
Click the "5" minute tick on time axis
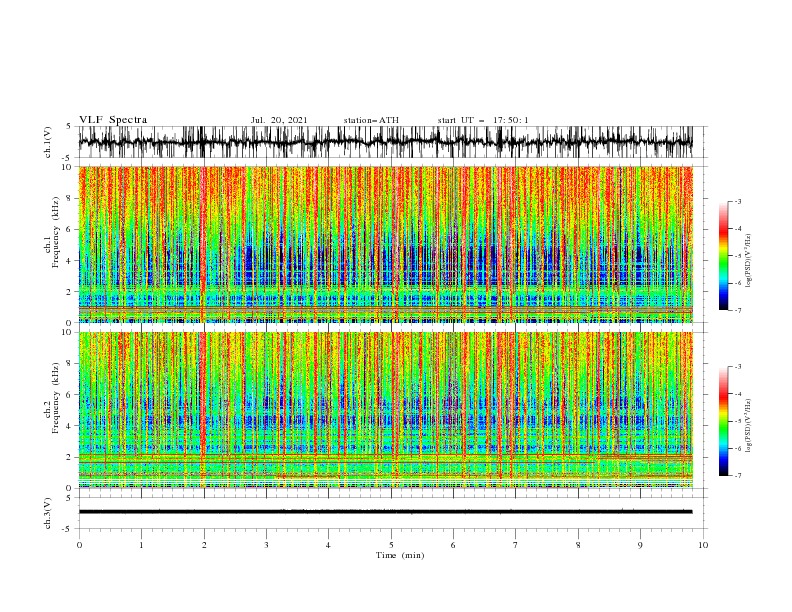tap(391, 545)
